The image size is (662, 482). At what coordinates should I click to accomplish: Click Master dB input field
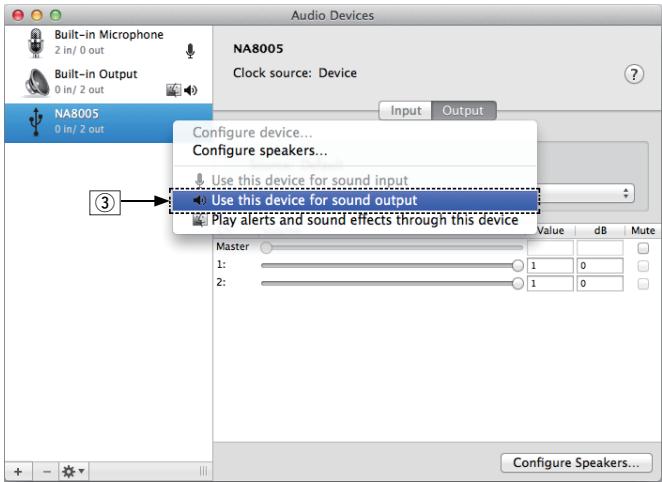point(600,248)
